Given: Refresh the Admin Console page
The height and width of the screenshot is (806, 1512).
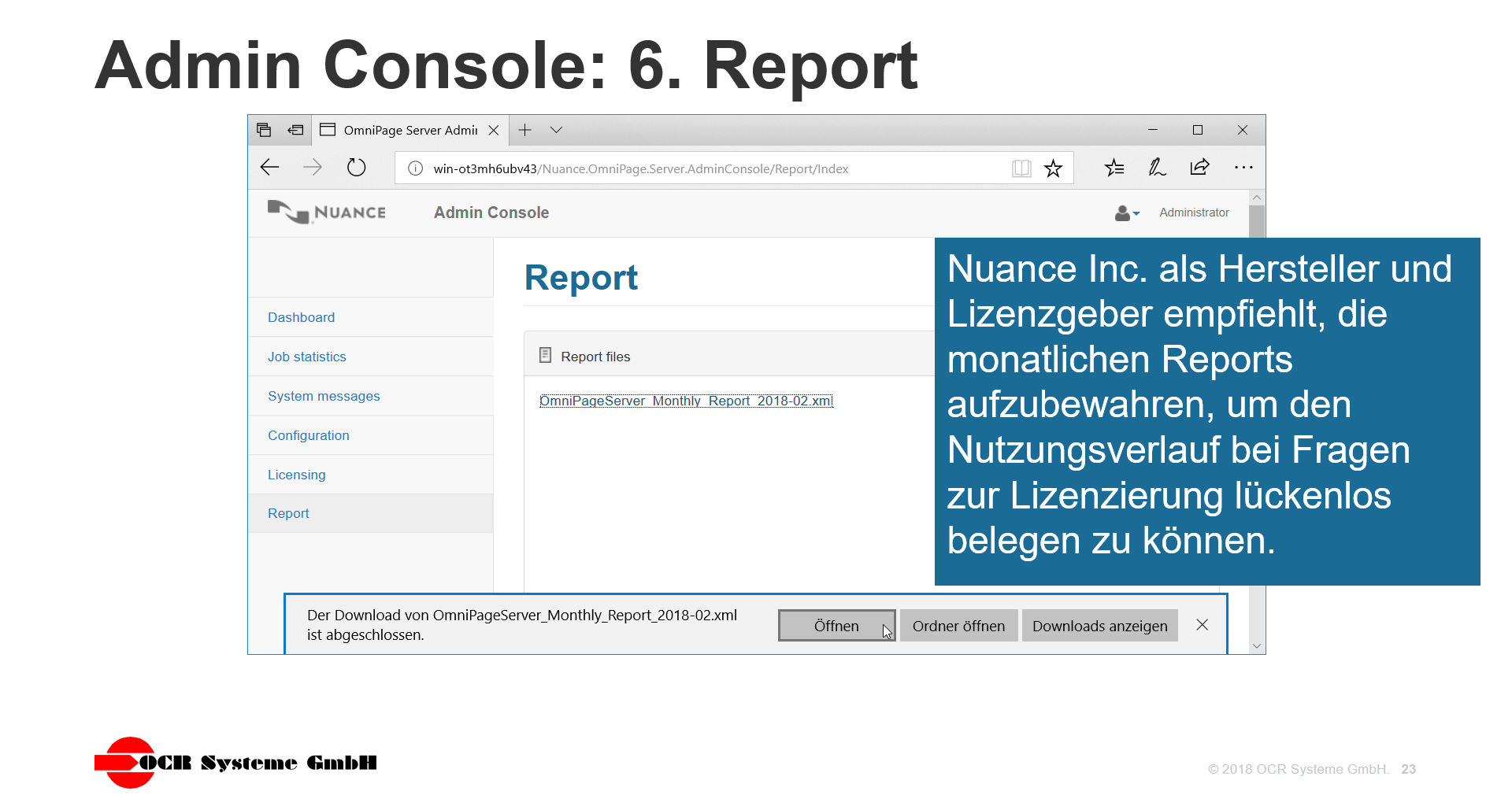Looking at the screenshot, I should [x=356, y=167].
